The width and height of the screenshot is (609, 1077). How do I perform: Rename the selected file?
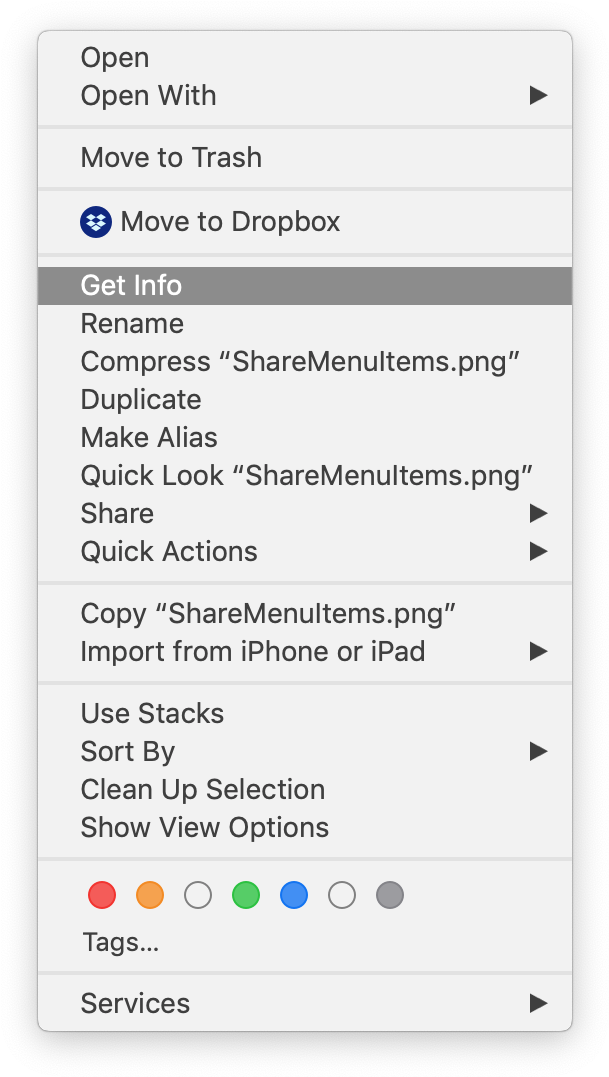pos(132,324)
